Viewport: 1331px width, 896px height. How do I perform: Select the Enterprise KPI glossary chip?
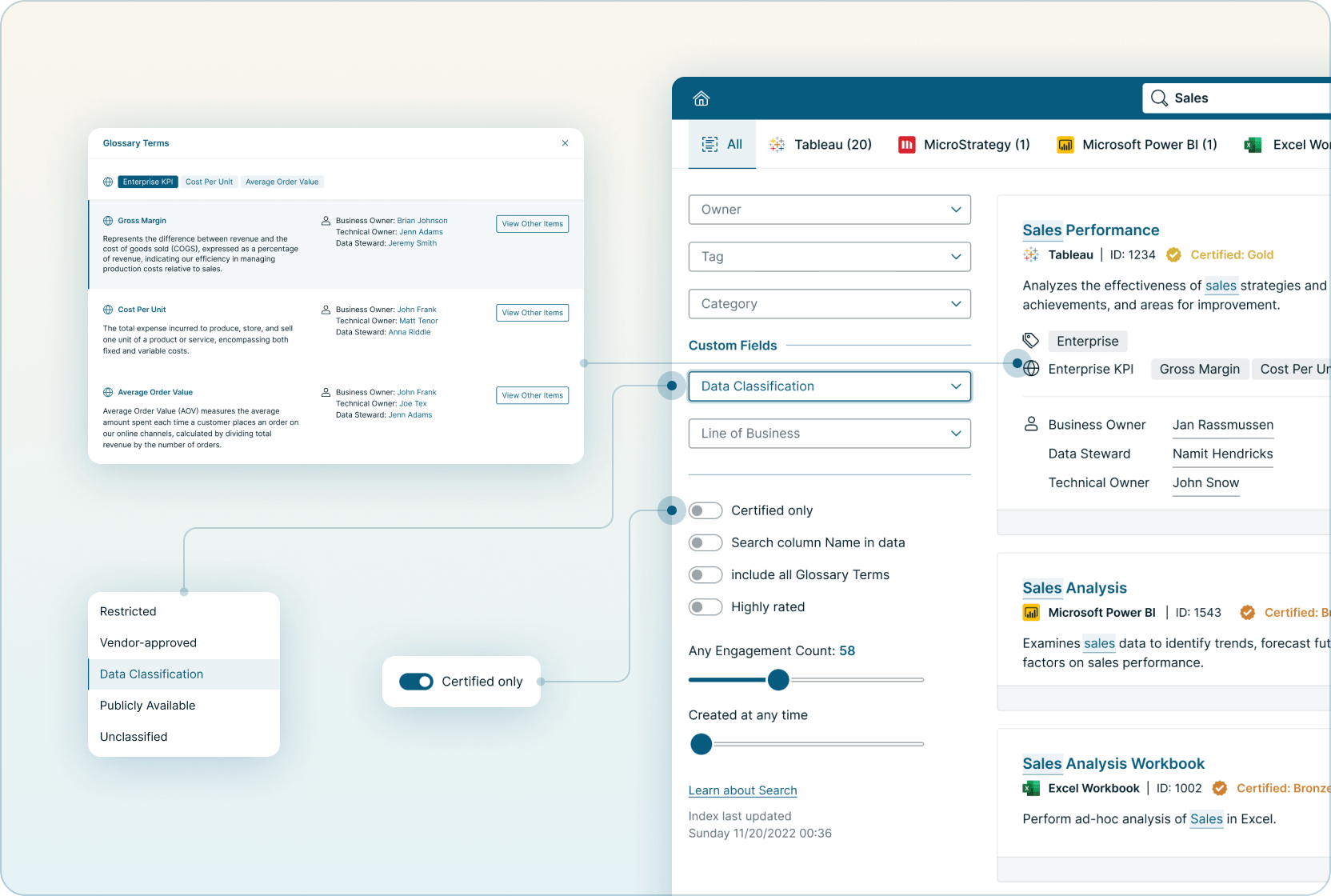click(148, 182)
